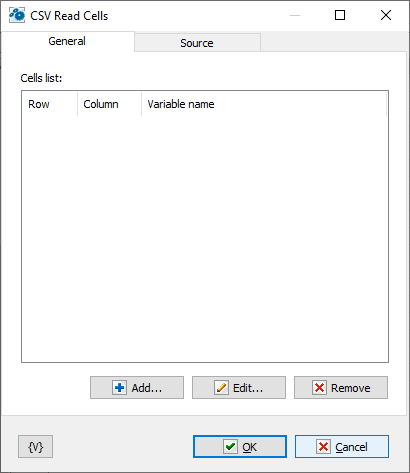Maximize the CSV Read Cells window
The image size is (410, 473).
click(340, 15)
